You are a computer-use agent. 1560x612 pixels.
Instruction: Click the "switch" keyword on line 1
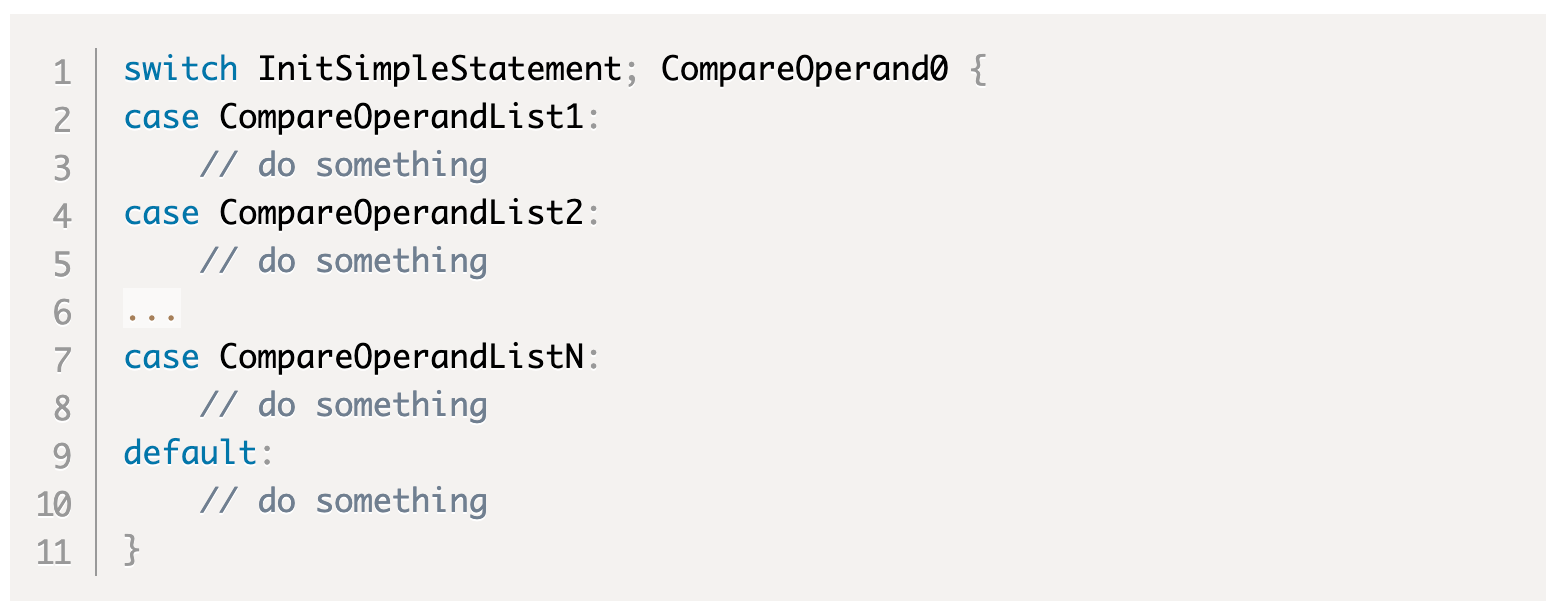click(x=180, y=70)
